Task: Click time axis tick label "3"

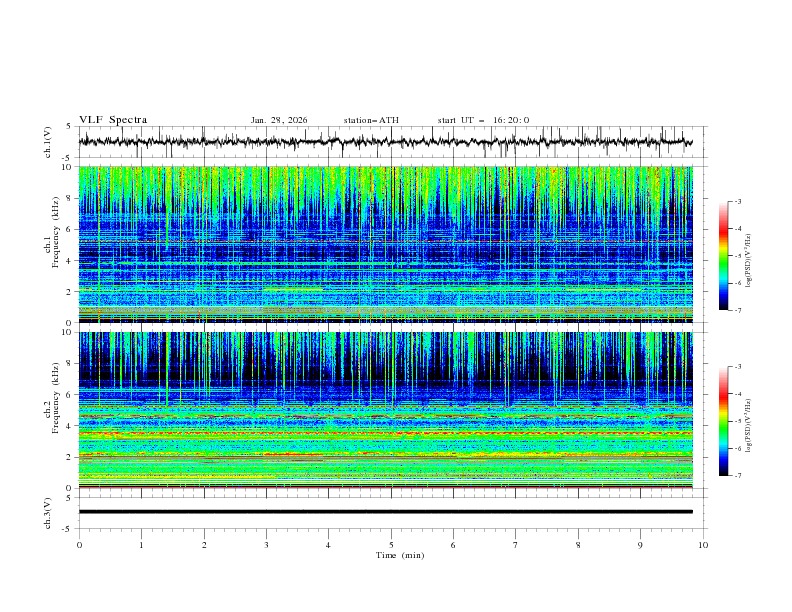Action: (x=266, y=545)
